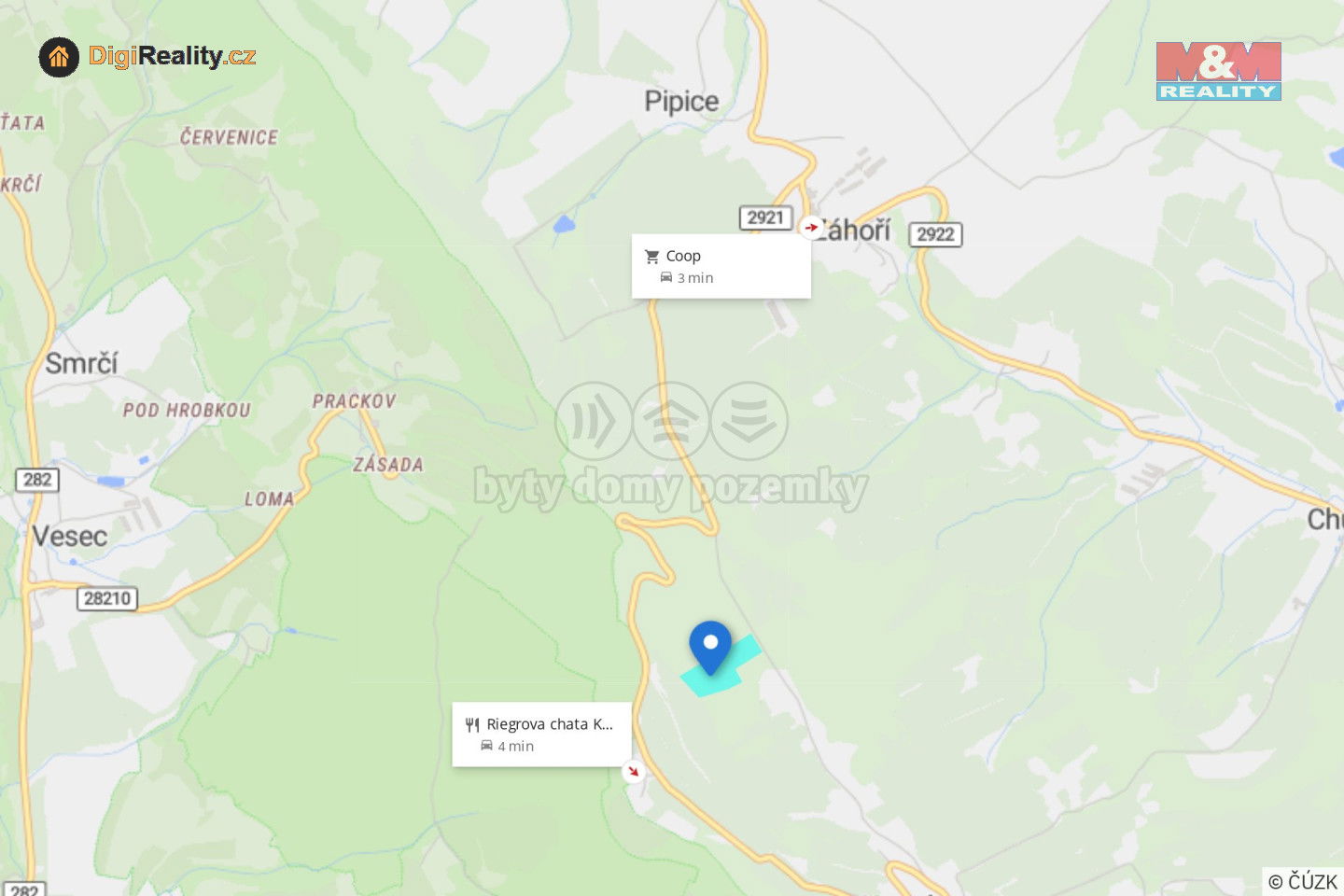Click the M&M Reality logo
The width and height of the screenshot is (1344, 896).
1218,71
